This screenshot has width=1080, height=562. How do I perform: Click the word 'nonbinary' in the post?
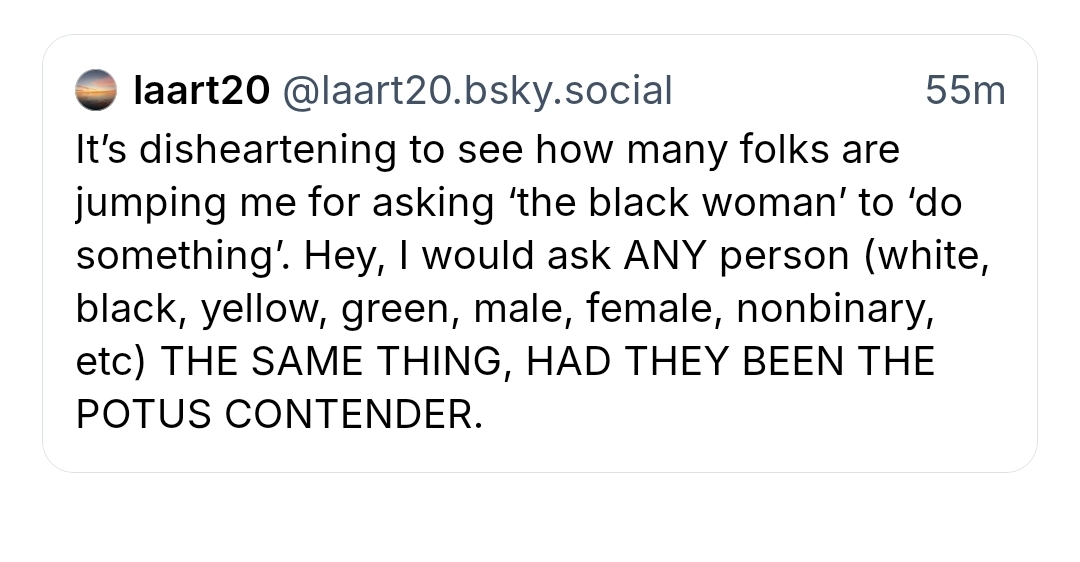[x=834, y=309]
